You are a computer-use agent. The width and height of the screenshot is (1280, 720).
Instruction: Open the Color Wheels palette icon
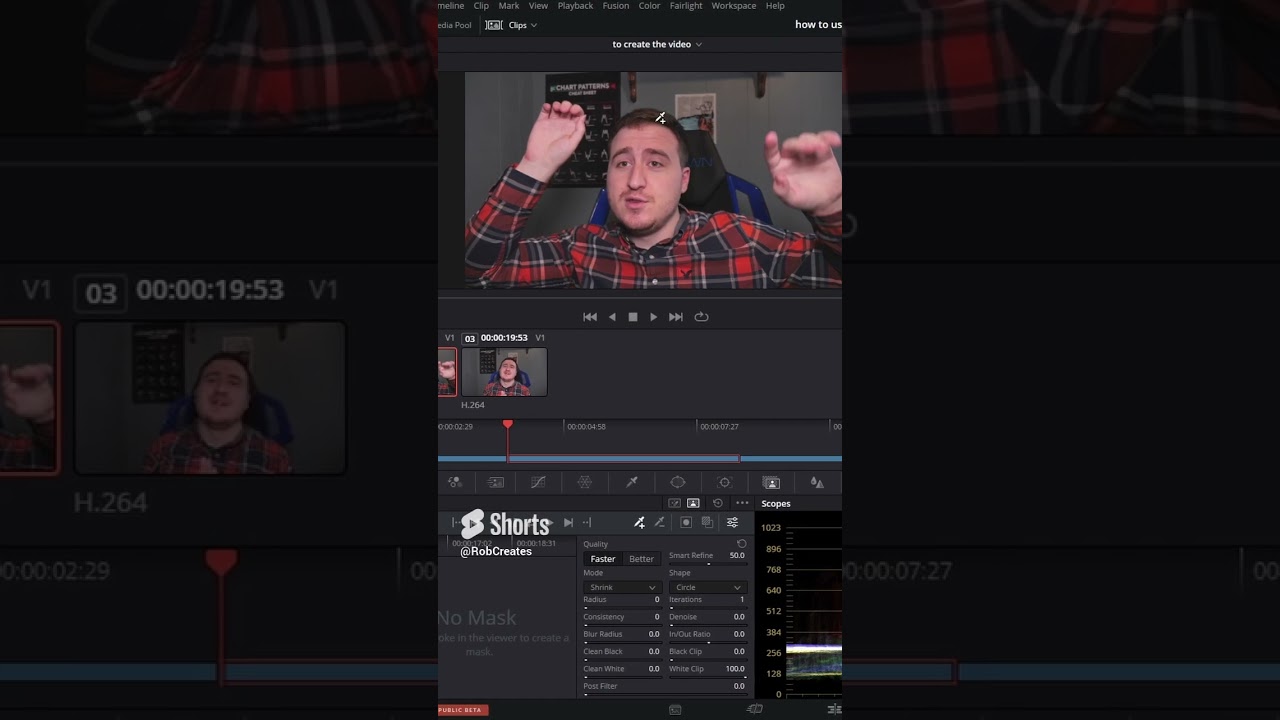tap(455, 482)
